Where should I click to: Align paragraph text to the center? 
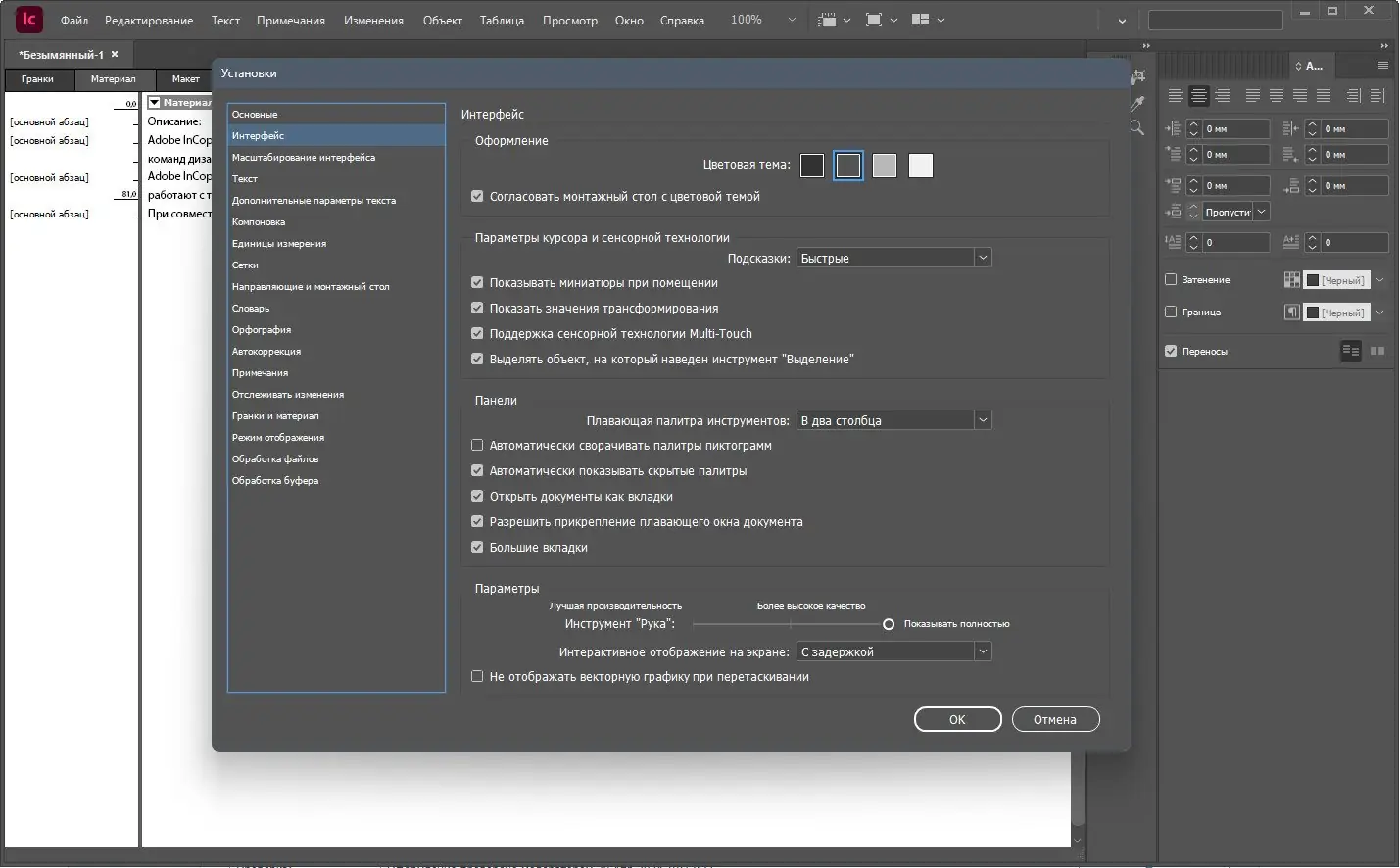point(1199,96)
